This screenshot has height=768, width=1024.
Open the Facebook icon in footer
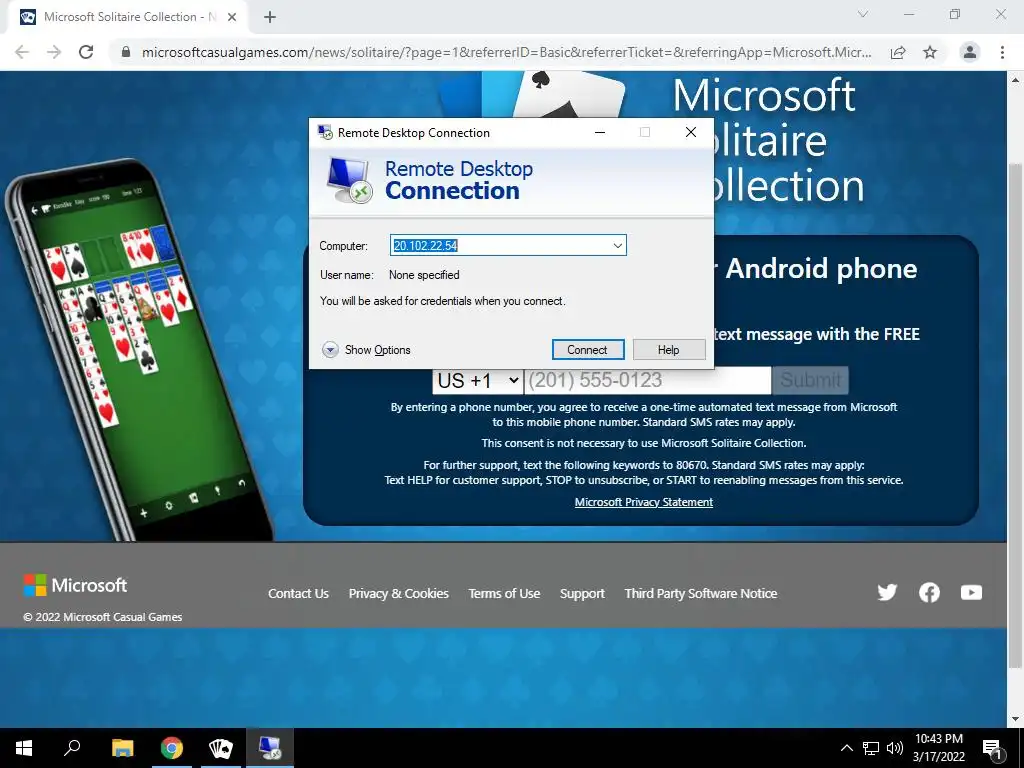[929, 592]
